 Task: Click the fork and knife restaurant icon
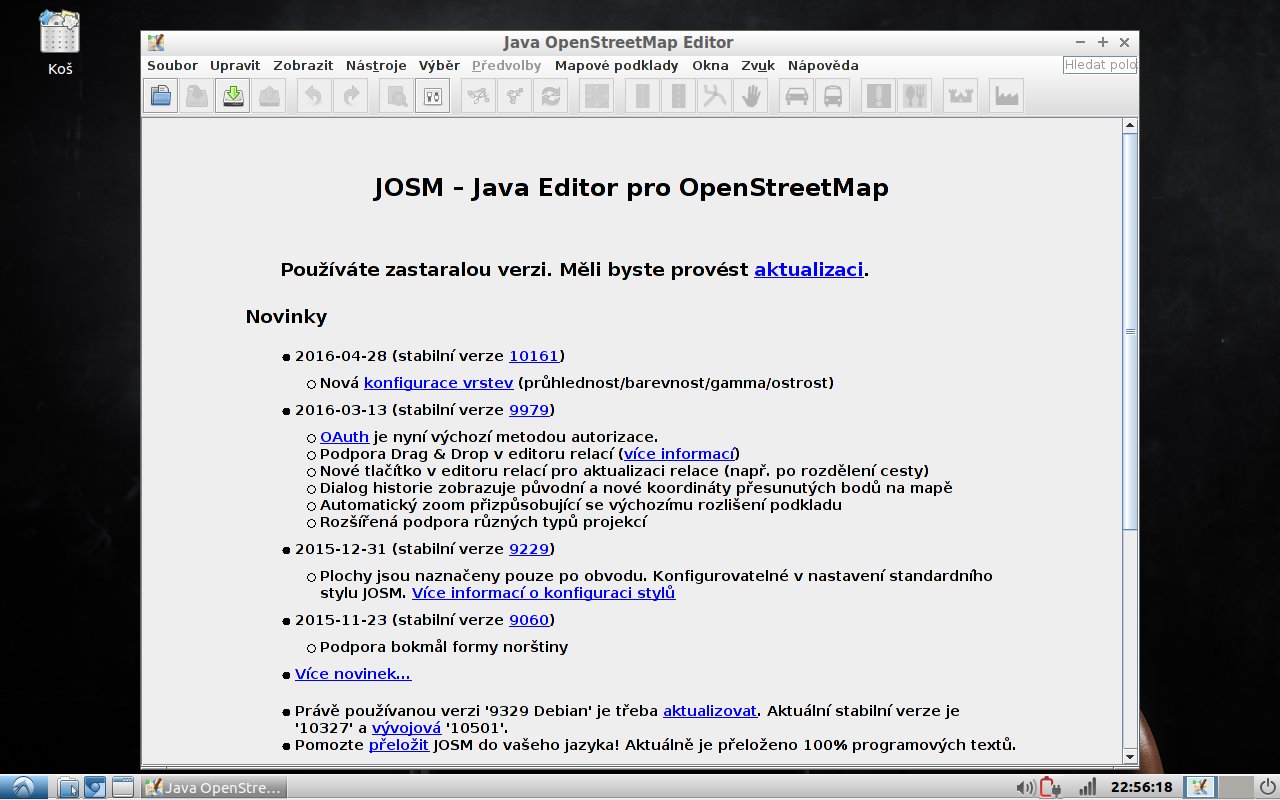pos(915,96)
